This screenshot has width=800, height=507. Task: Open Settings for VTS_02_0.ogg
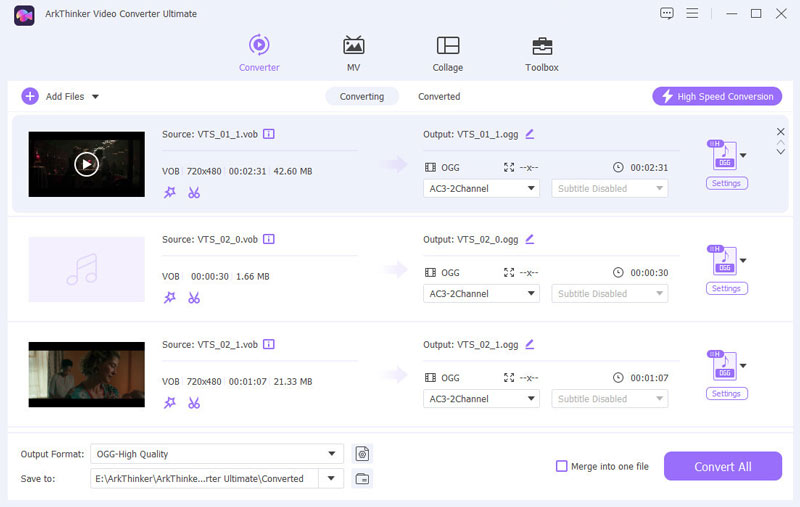(x=727, y=288)
